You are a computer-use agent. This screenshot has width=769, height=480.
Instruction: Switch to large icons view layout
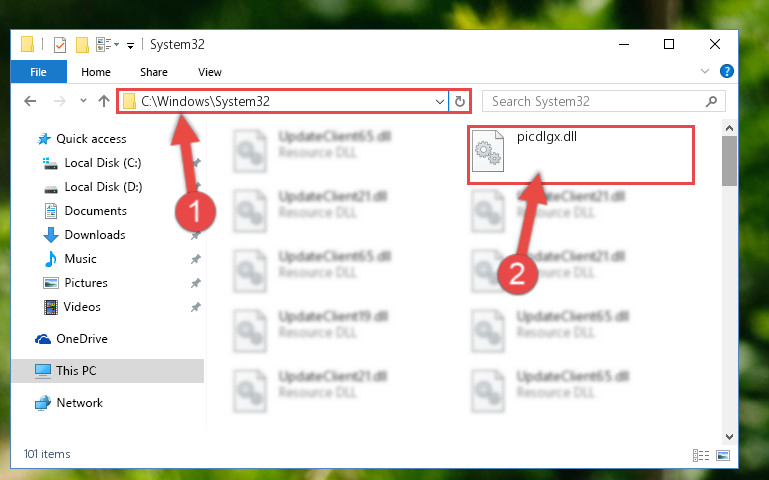(723, 455)
